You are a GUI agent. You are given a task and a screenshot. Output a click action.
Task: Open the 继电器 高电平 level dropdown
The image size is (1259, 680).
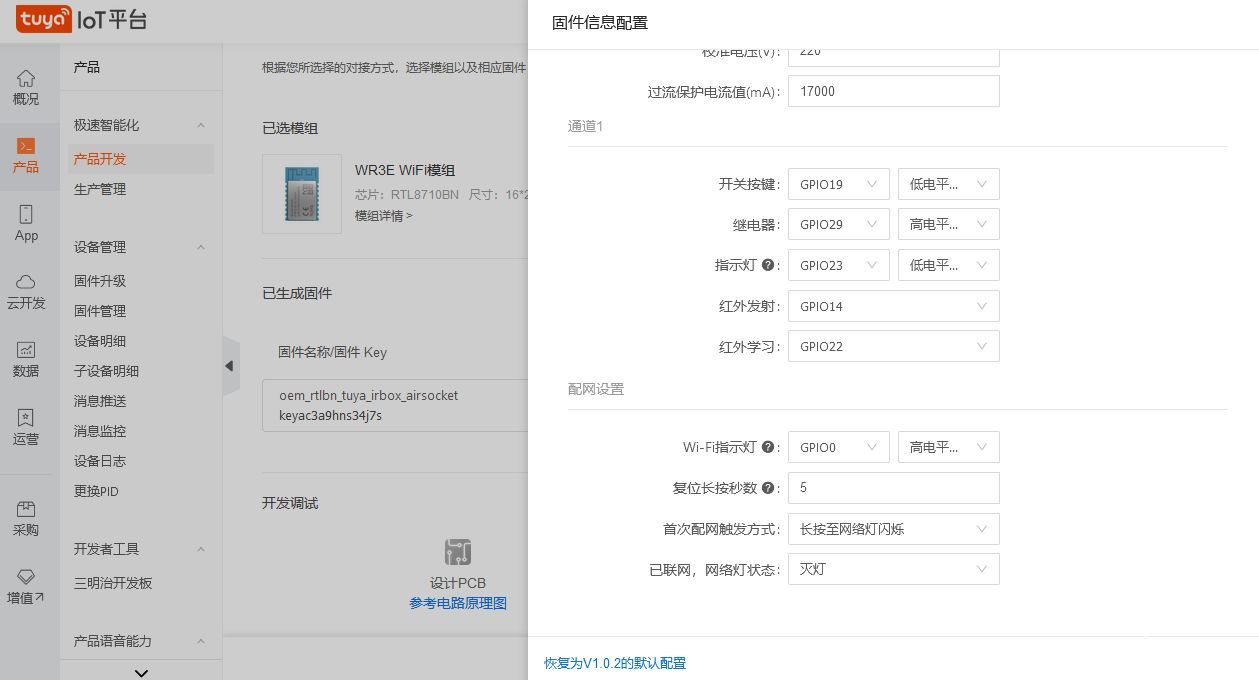[948, 224]
